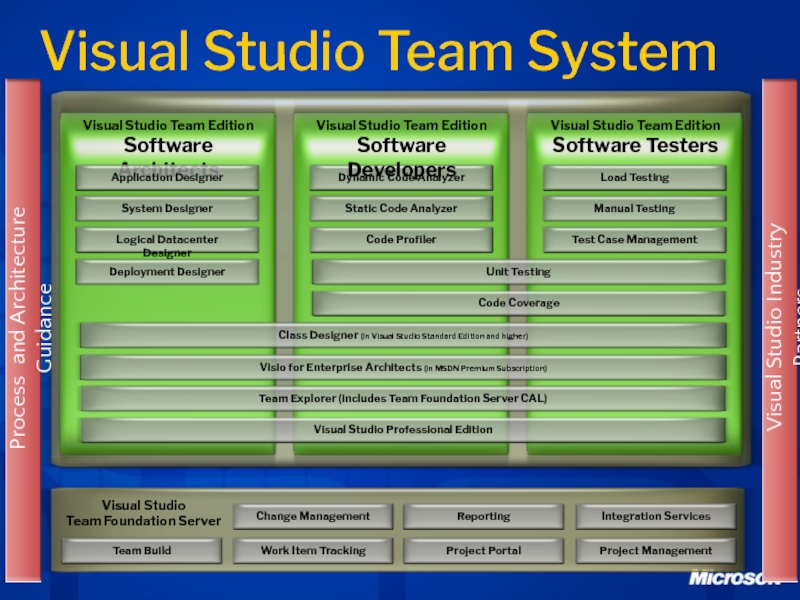Click the Code Coverage bar
The image size is (800, 600).
(518, 303)
